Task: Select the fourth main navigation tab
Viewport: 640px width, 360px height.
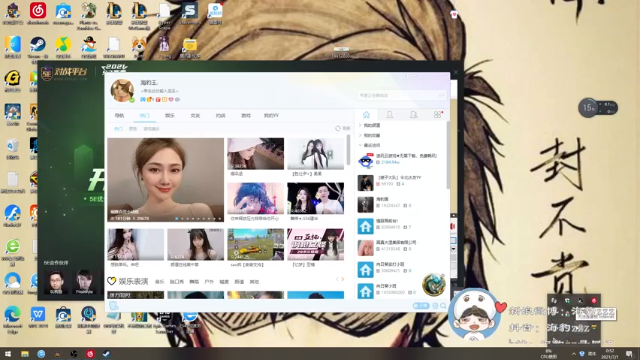Action: 195,116
